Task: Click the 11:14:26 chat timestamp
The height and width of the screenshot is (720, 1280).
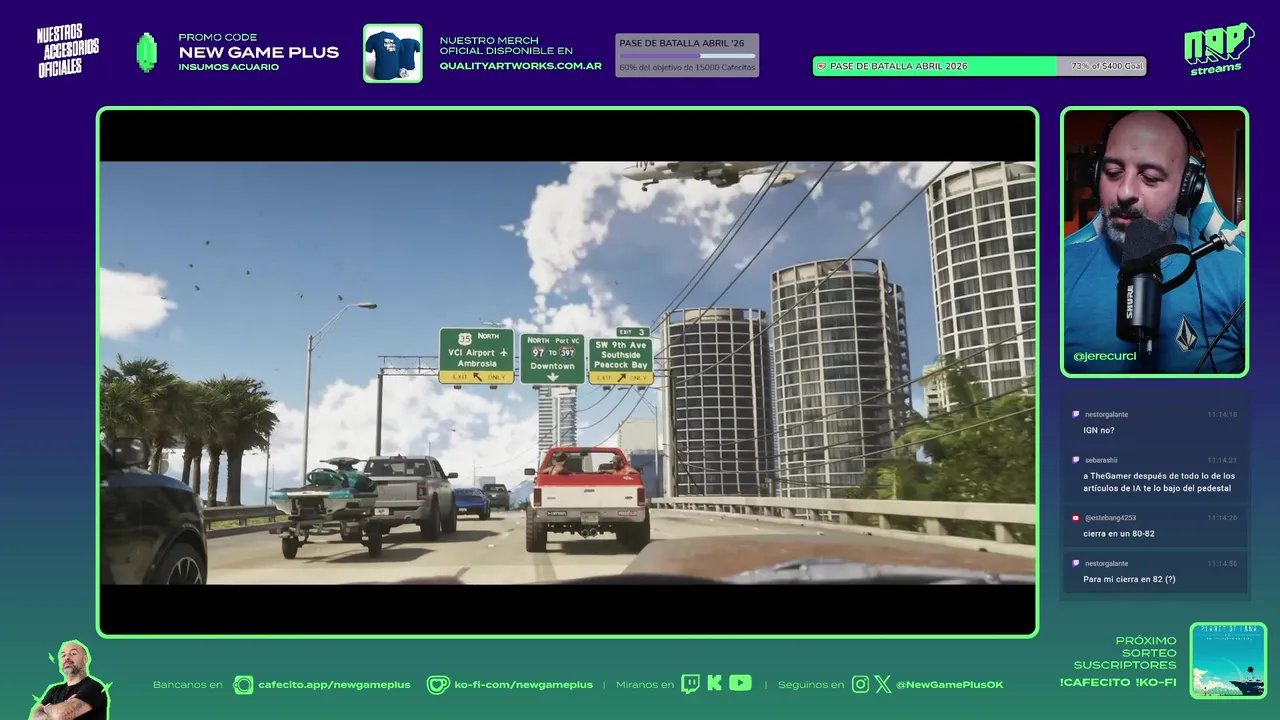Action: tap(1222, 518)
